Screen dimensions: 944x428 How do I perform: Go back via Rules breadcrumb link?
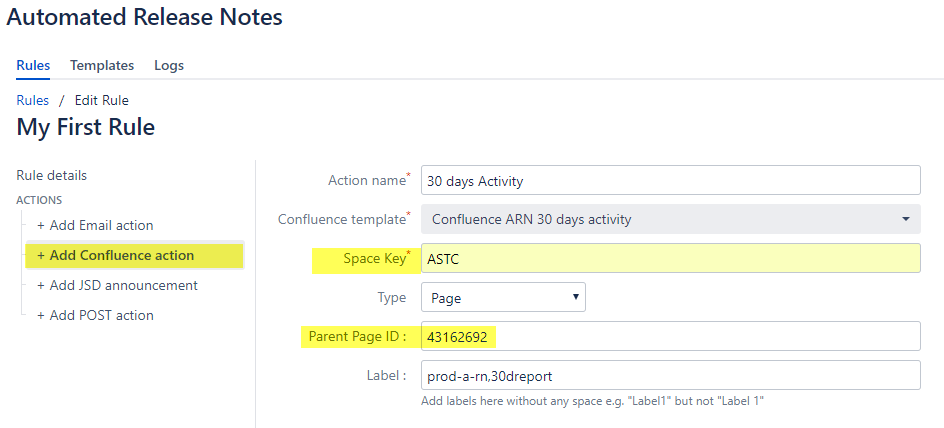tap(32, 100)
